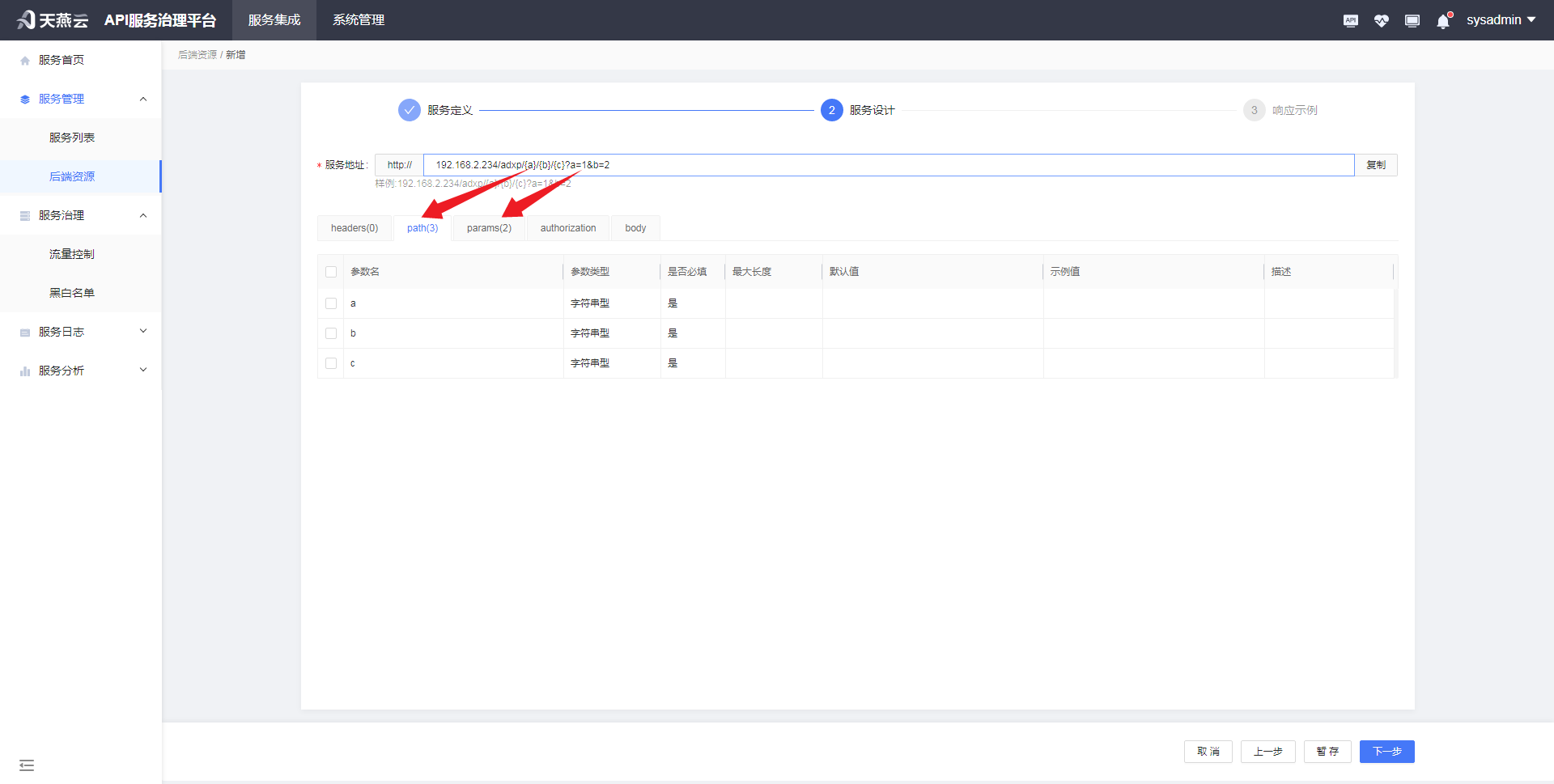Toggle the select-all checkbox in table header
The width and height of the screenshot is (1554, 784).
click(331, 272)
